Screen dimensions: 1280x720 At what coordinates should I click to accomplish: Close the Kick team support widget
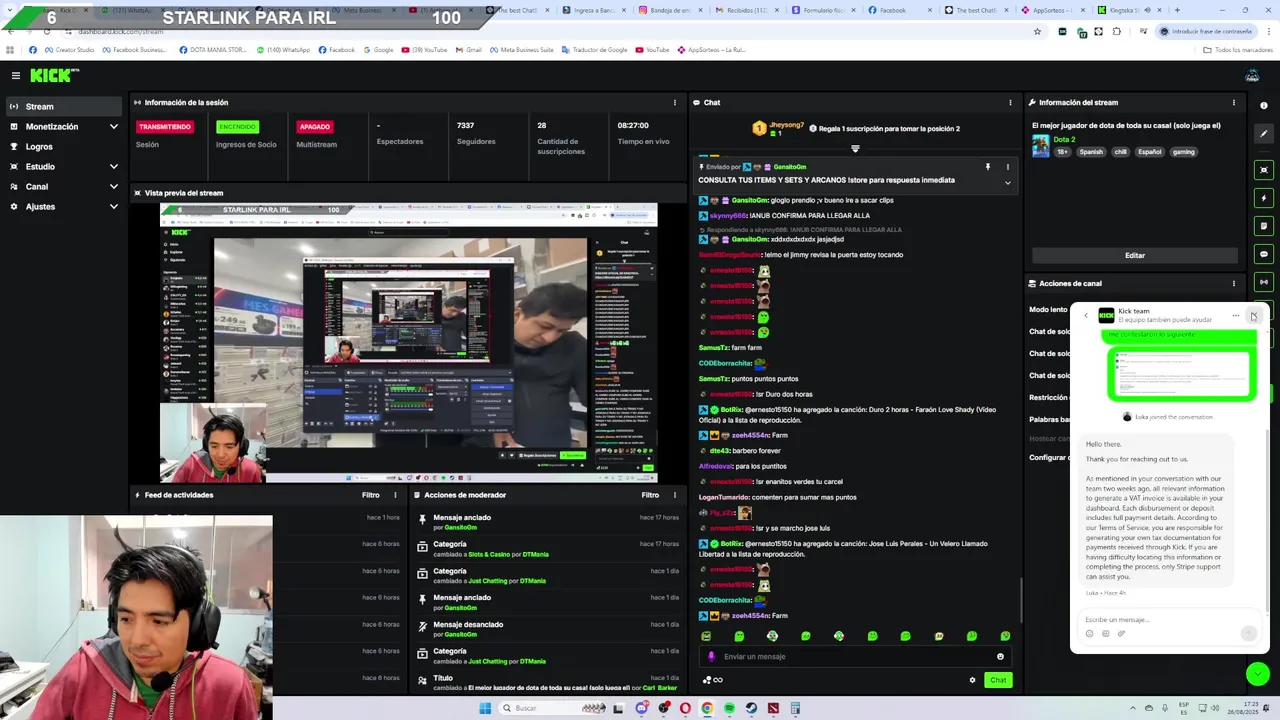tap(1253, 316)
